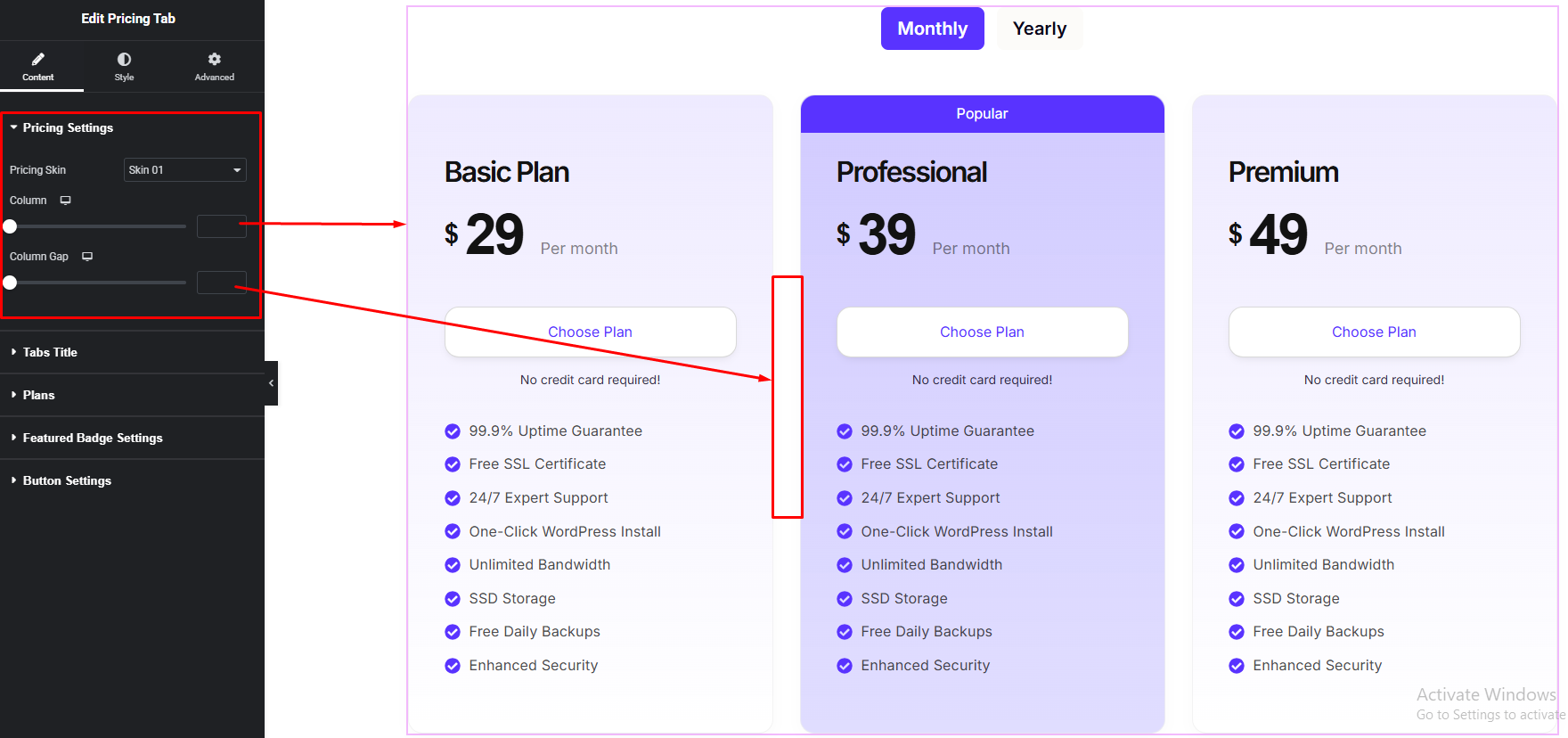
Task: Open the Pricing Skin dropdown
Action: [184, 170]
